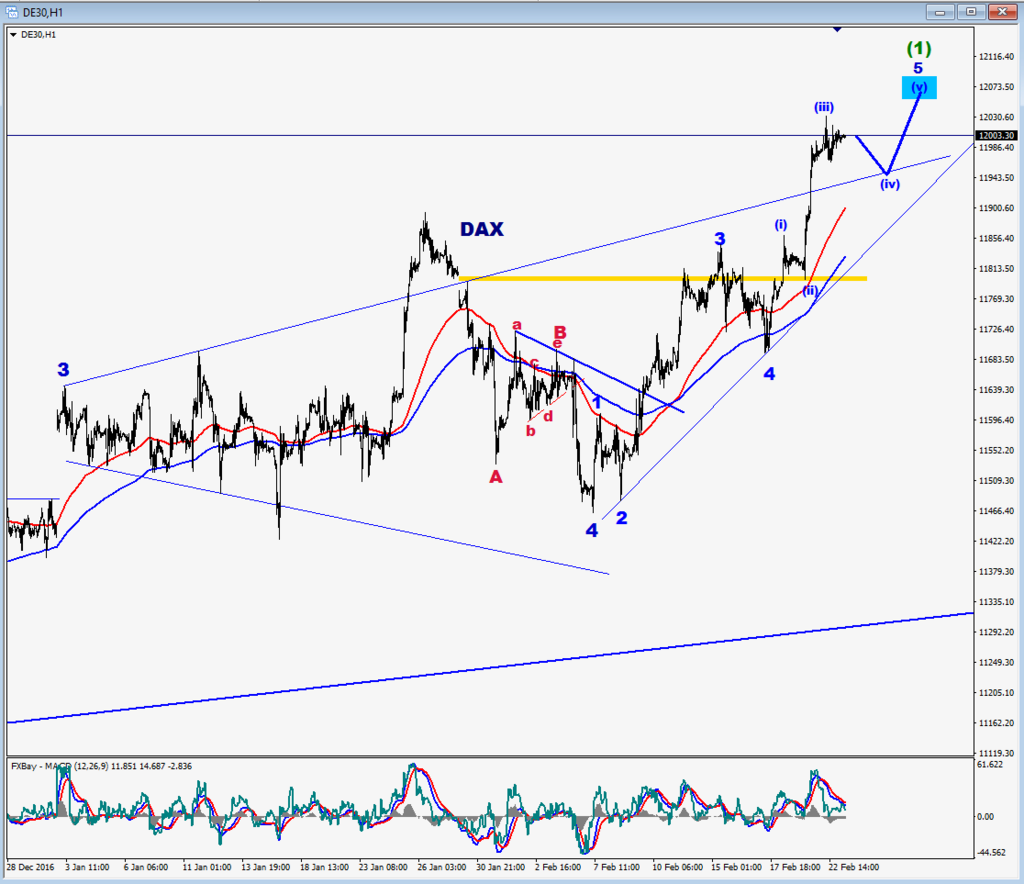Select the small red 'a' label
The width and height of the screenshot is (1024, 884).
(517, 324)
